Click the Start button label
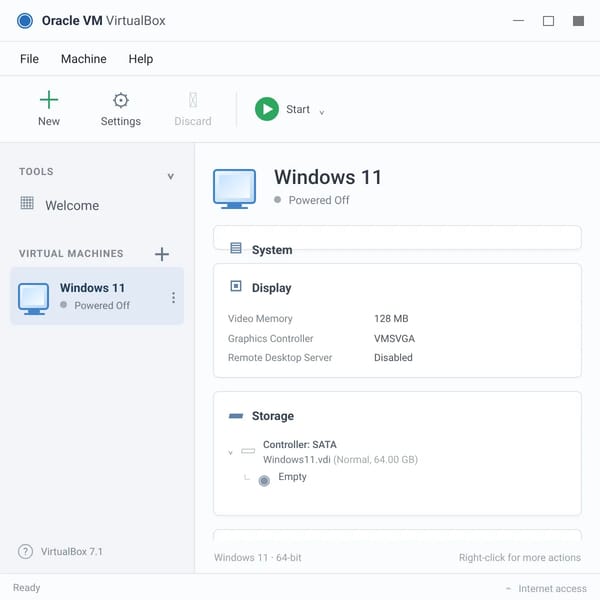 point(298,109)
